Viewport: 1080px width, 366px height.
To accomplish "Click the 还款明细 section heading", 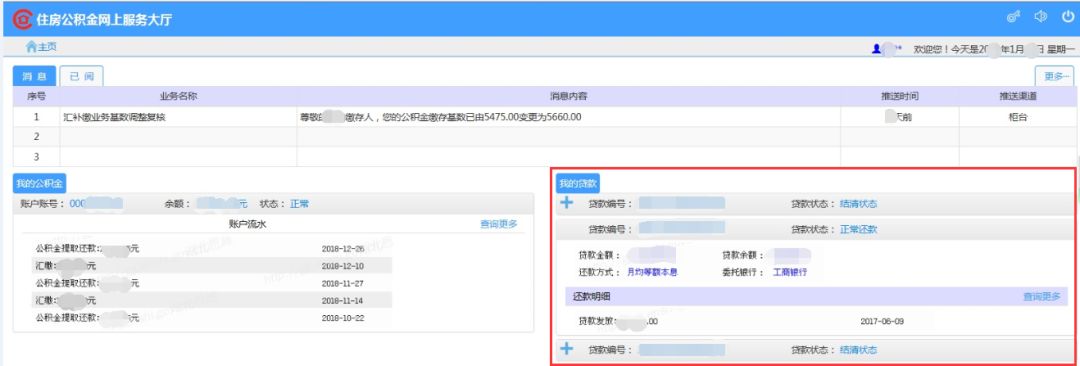I will pyautogui.click(x=592, y=296).
